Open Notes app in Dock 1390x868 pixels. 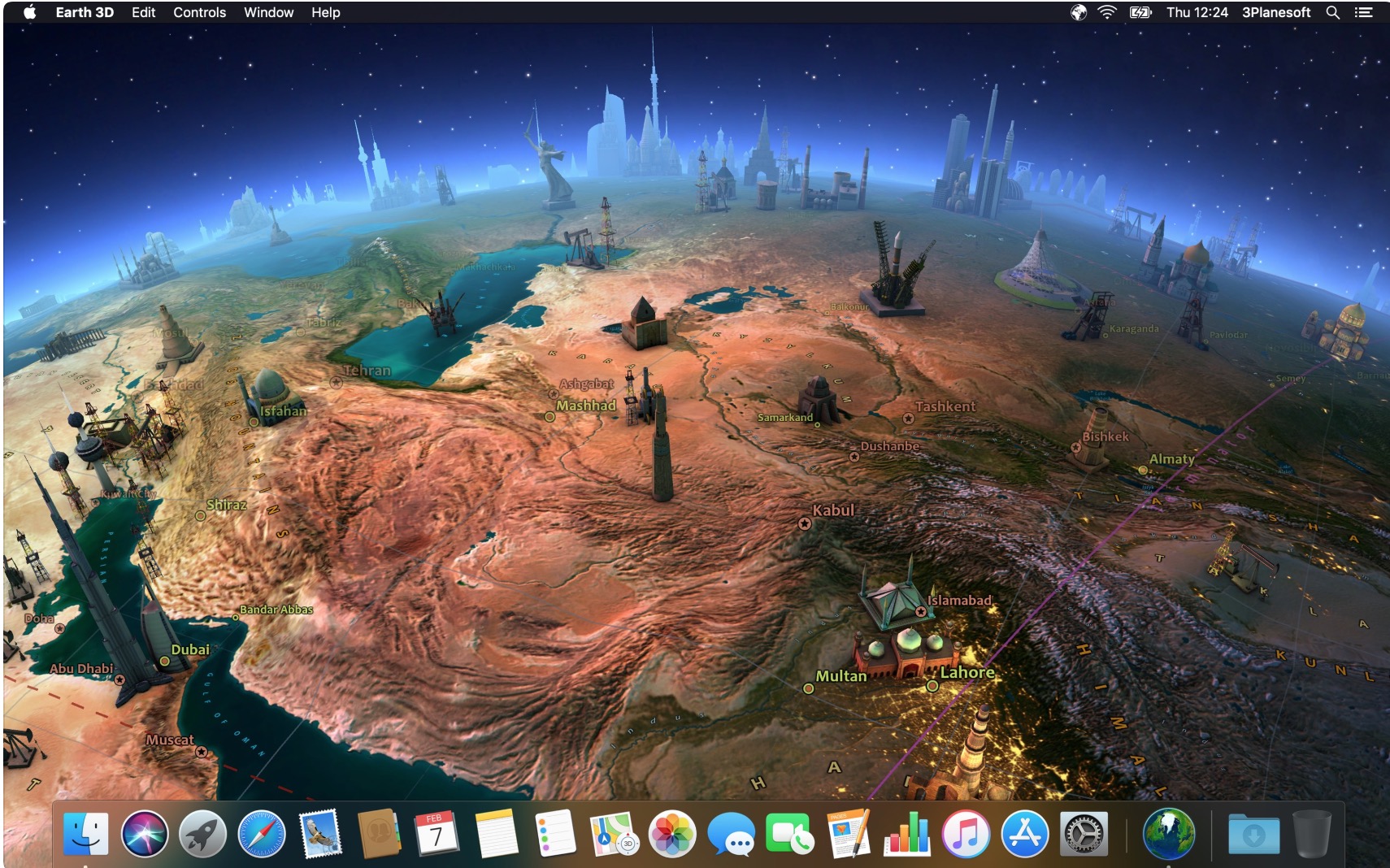click(496, 833)
